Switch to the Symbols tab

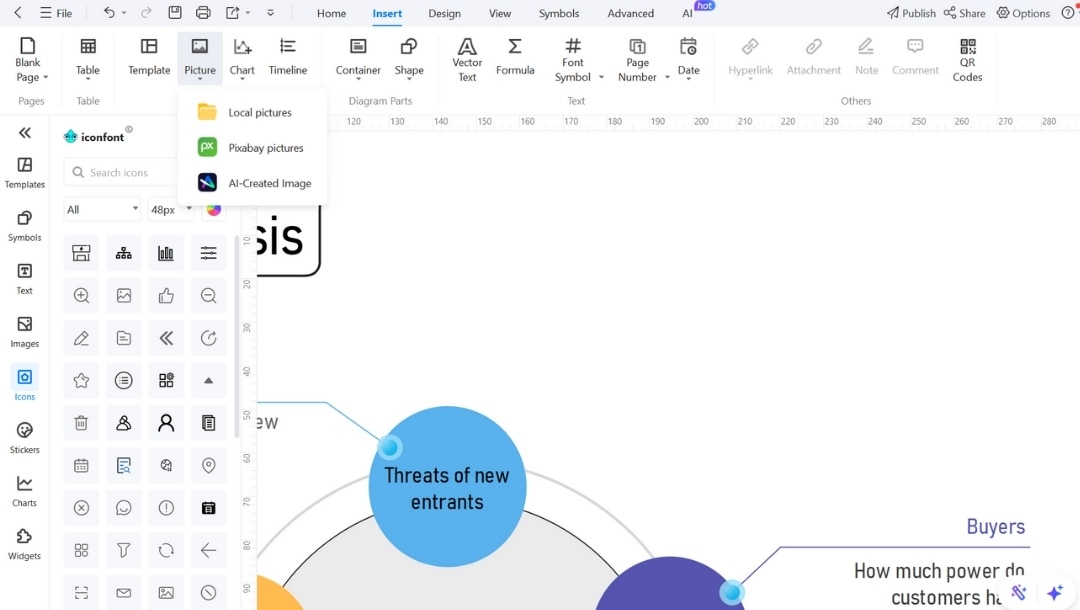pyautogui.click(x=559, y=13)
